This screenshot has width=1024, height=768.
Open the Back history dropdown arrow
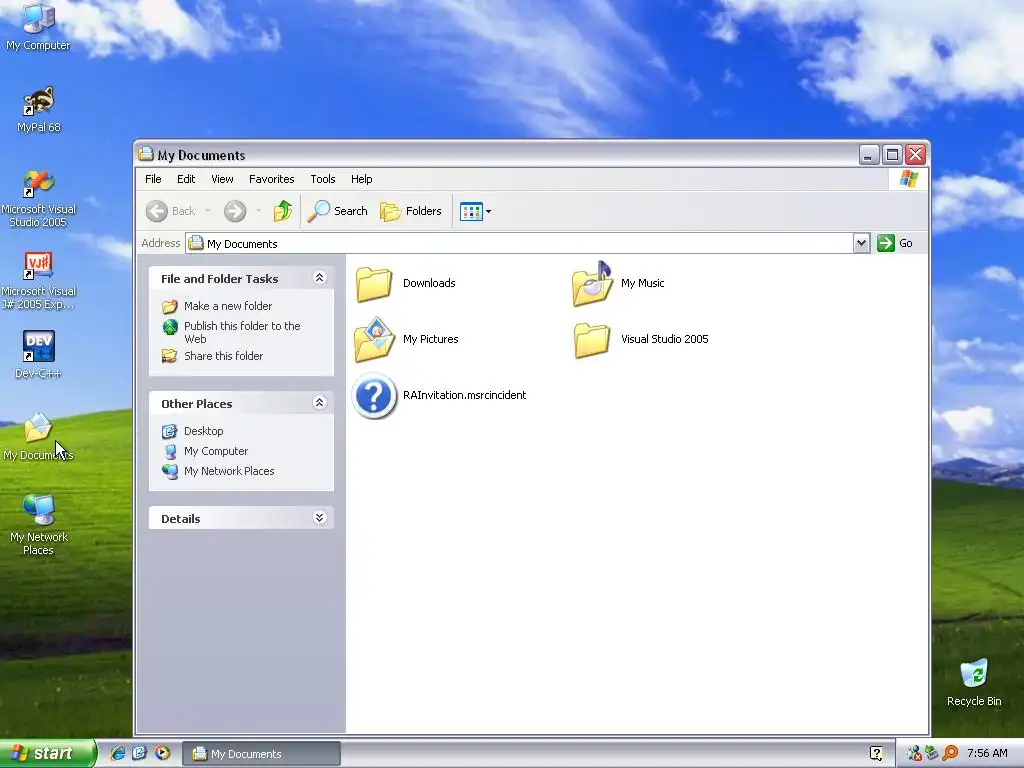point(208,211)
